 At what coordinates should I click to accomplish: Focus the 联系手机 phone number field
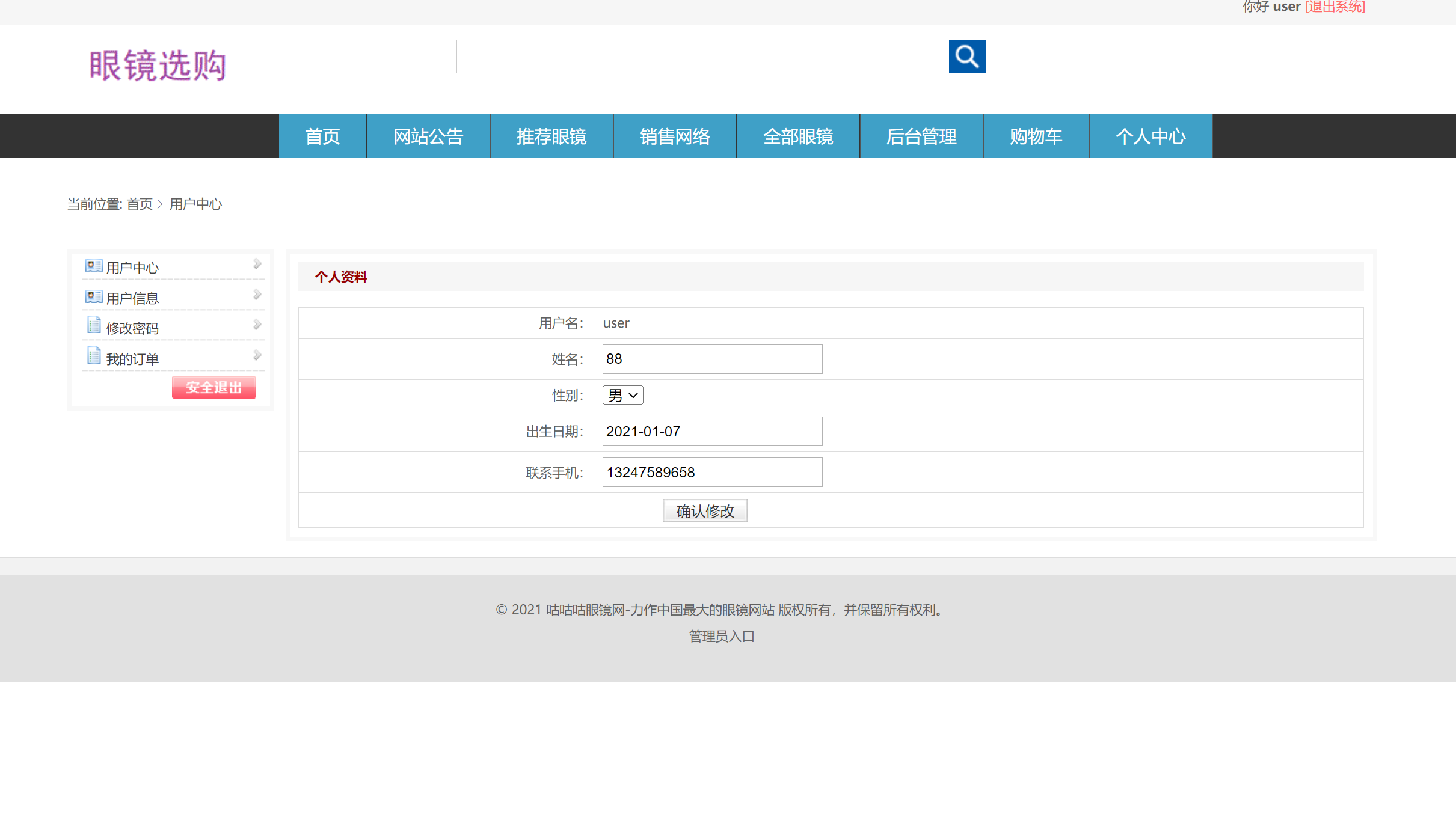712,473
